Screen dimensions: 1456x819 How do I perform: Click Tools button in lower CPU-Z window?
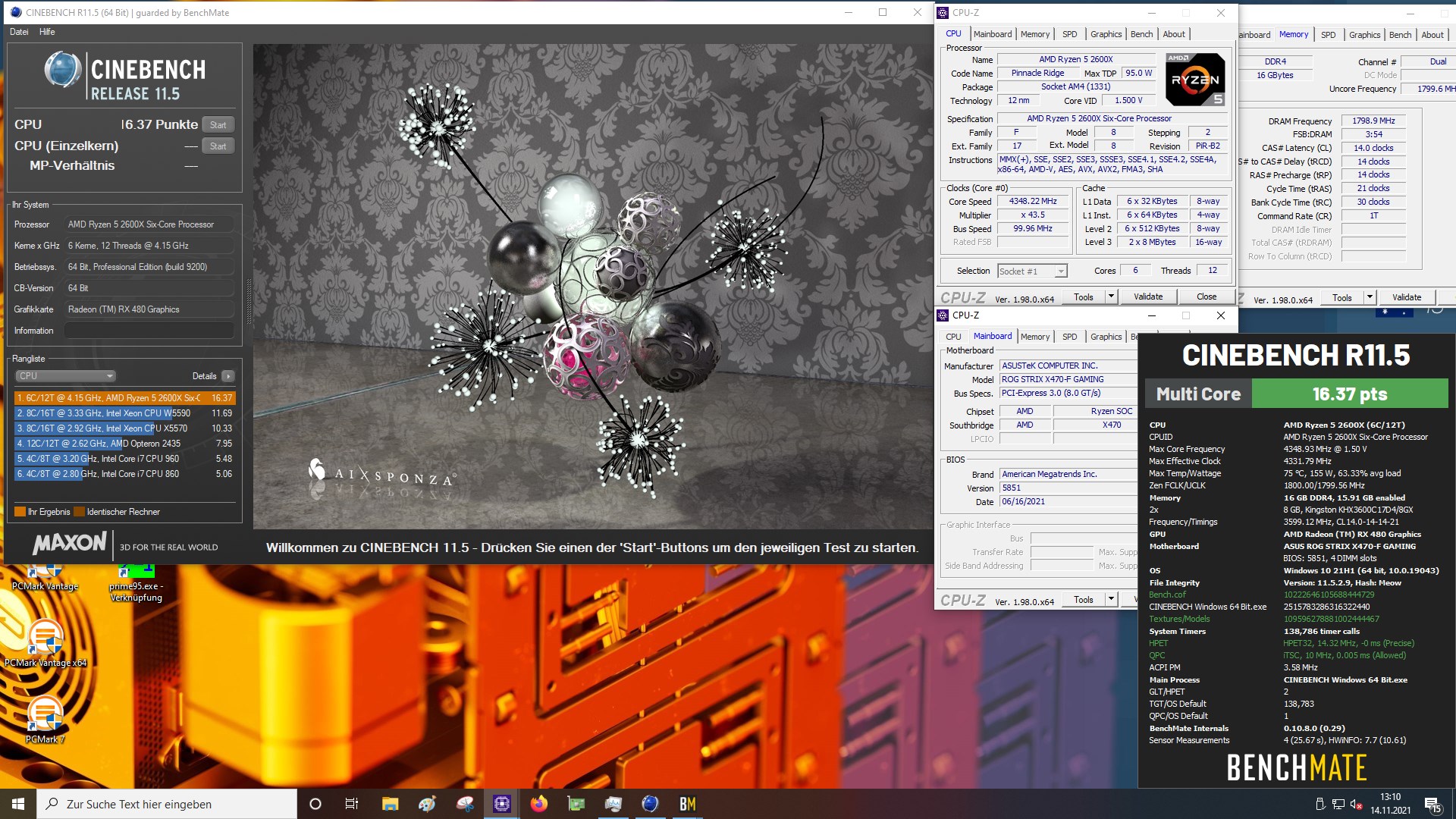point(1084,600)
